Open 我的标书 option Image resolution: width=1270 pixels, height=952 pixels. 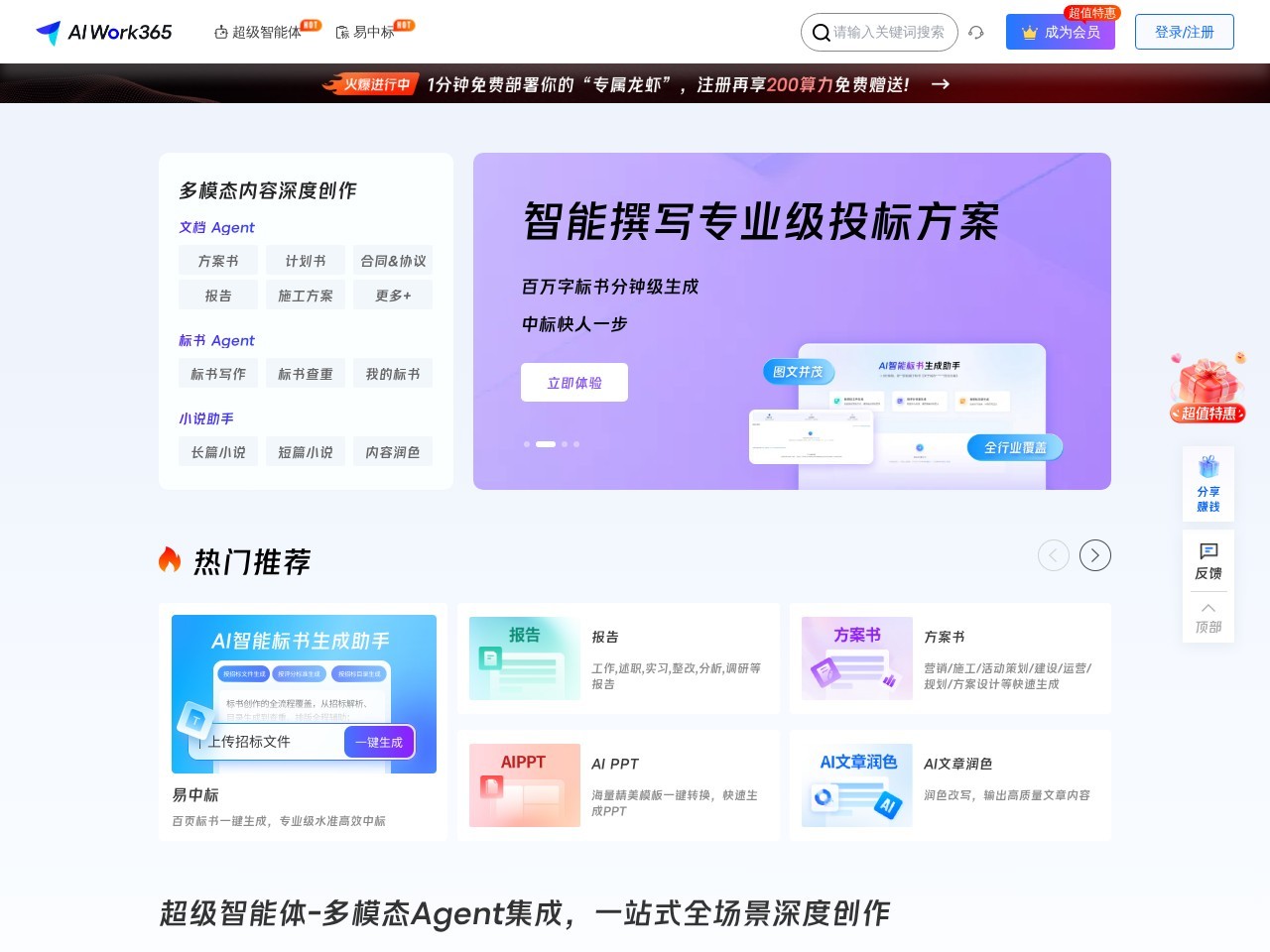pyautogui.click(x=393, y=374)
